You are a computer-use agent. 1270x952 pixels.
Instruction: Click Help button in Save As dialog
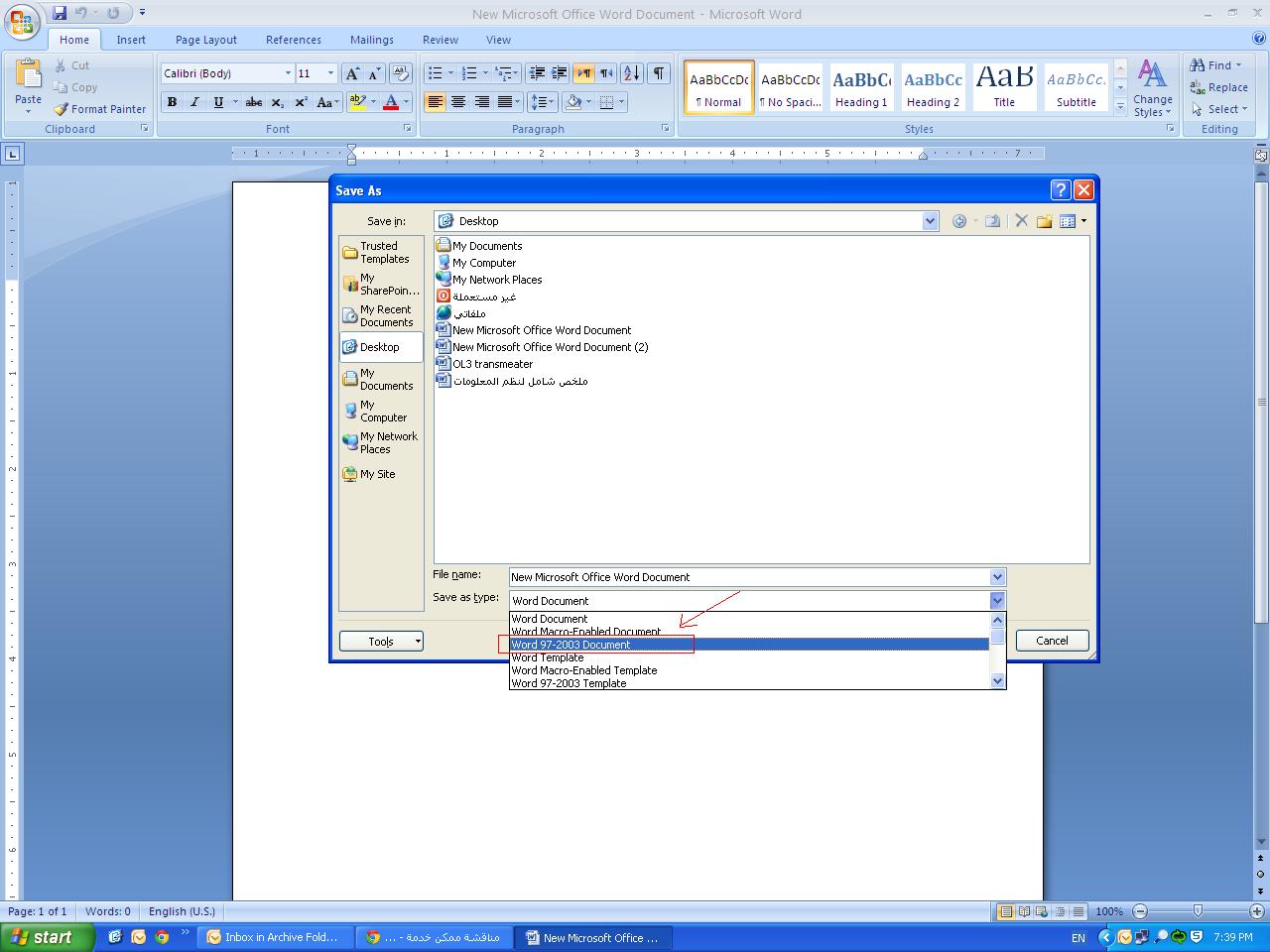1061,190
